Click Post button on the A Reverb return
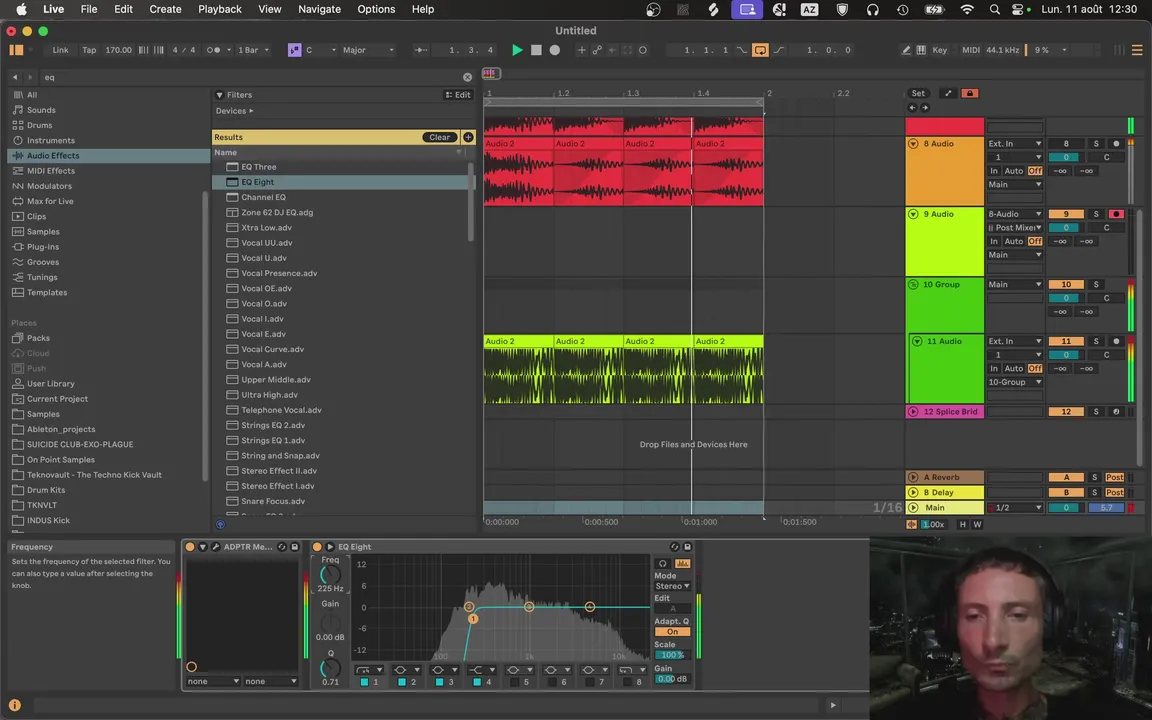Viewport: 1152px width, 720px height. click(x=1115, y=477)
